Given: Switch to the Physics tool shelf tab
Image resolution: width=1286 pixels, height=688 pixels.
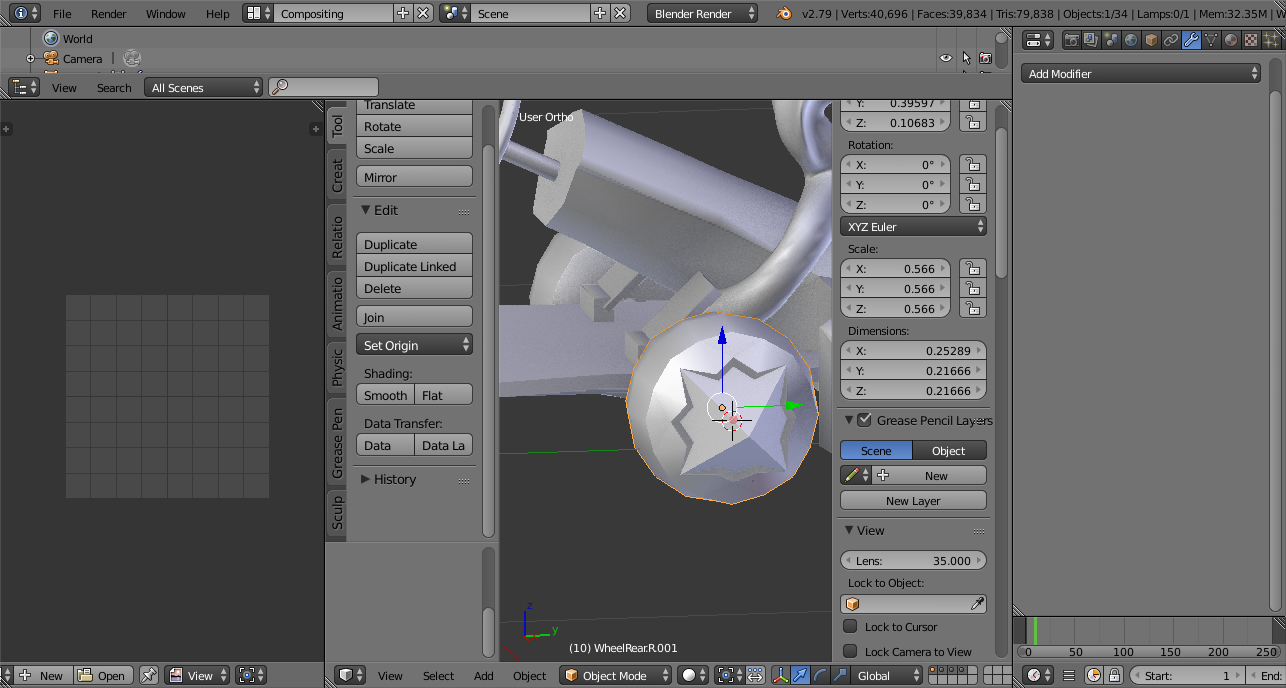Looking at the screenshot, I should (x=337, y=367).
